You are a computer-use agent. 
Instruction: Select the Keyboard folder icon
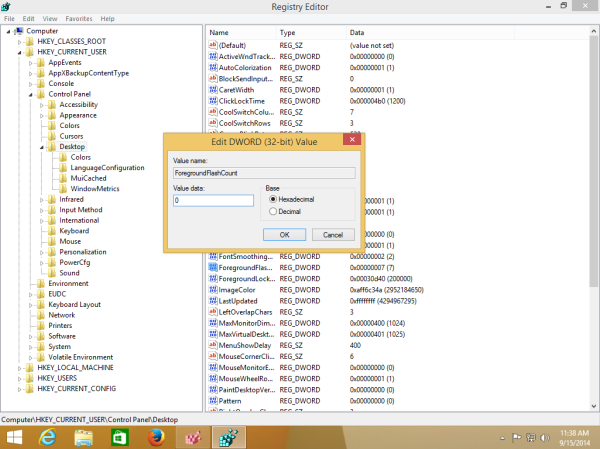[x=52, y=231]
